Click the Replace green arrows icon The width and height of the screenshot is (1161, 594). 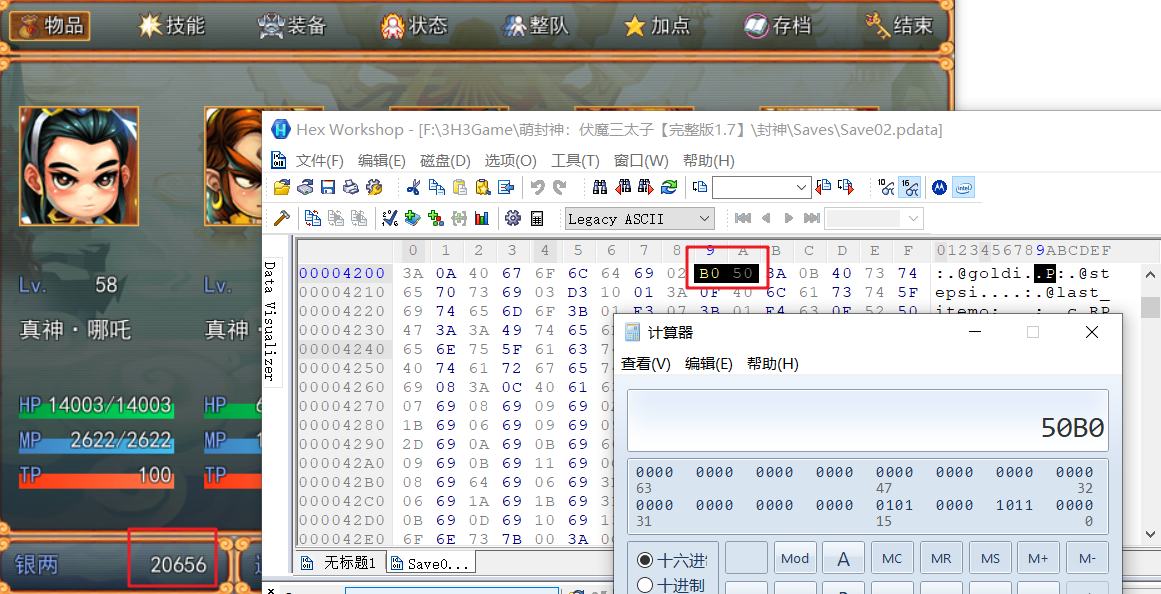[669, 187]
